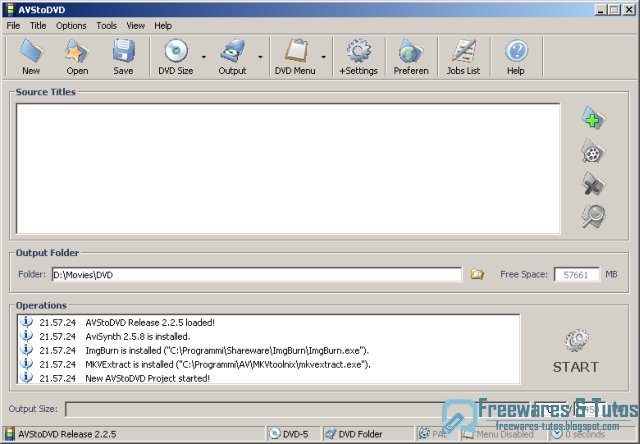640x444 pixels.
Task: Select the 'MKVExtract is installed' log line
Action: [228, 364]
